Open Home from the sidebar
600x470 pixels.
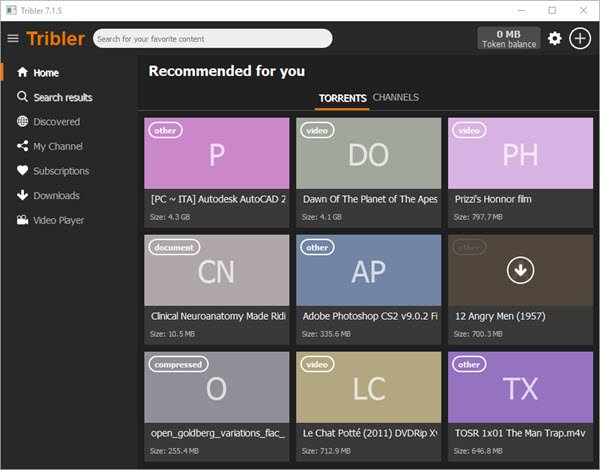tap(38, 72)
